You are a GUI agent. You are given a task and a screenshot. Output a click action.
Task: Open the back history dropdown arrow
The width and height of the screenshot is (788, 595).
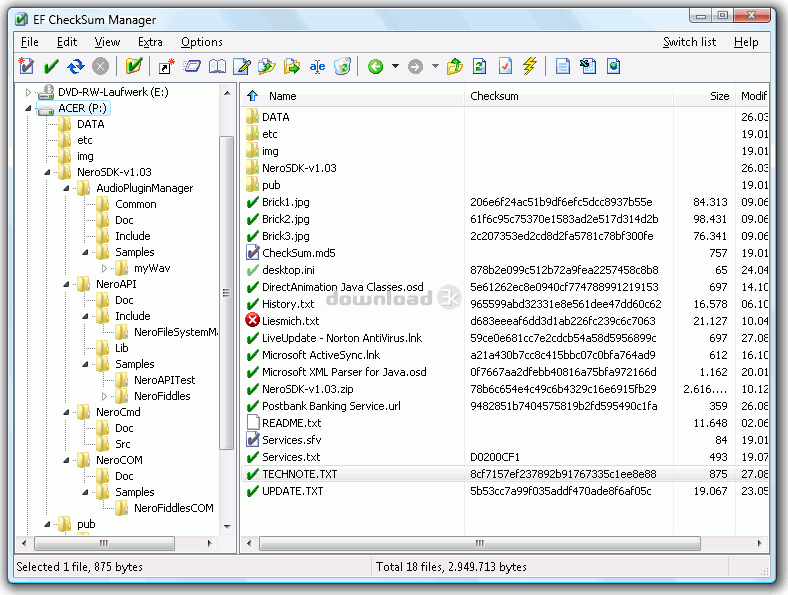coord(396,66)
